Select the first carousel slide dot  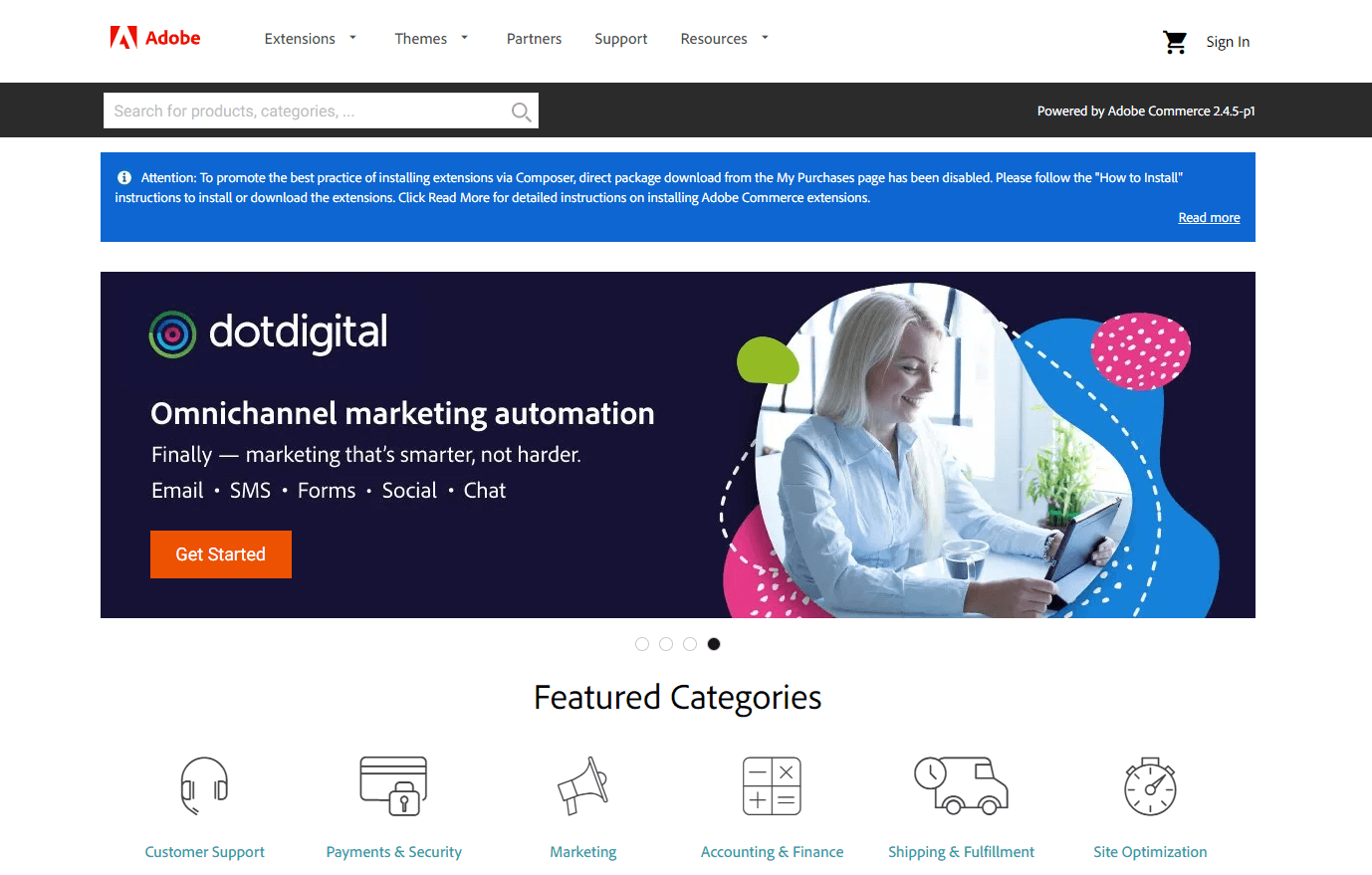tap(642, 644)
